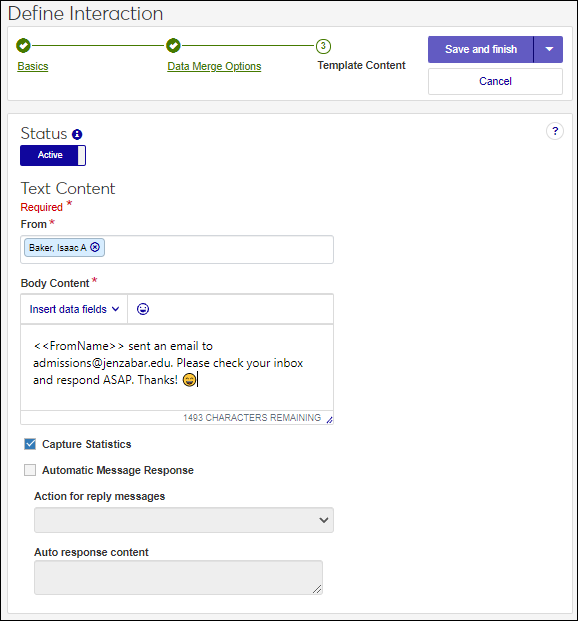Click the Cancel button
The image size is (578, 621).
click(495, 81)
